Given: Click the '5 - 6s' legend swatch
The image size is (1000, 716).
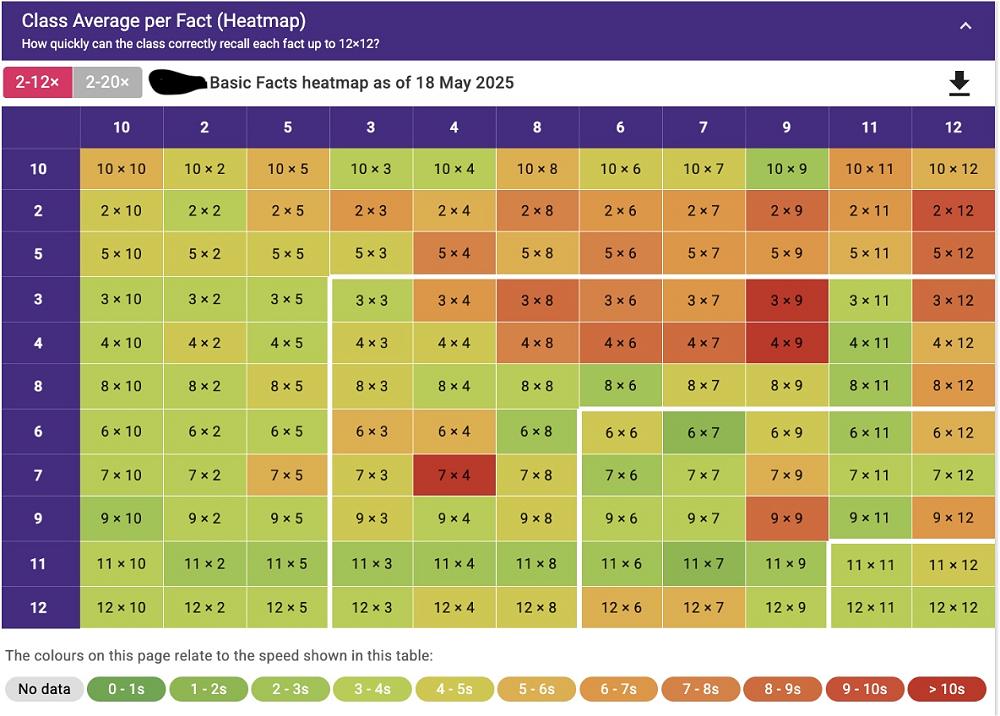Looking at the screenshot, I should tap(536, 689).
